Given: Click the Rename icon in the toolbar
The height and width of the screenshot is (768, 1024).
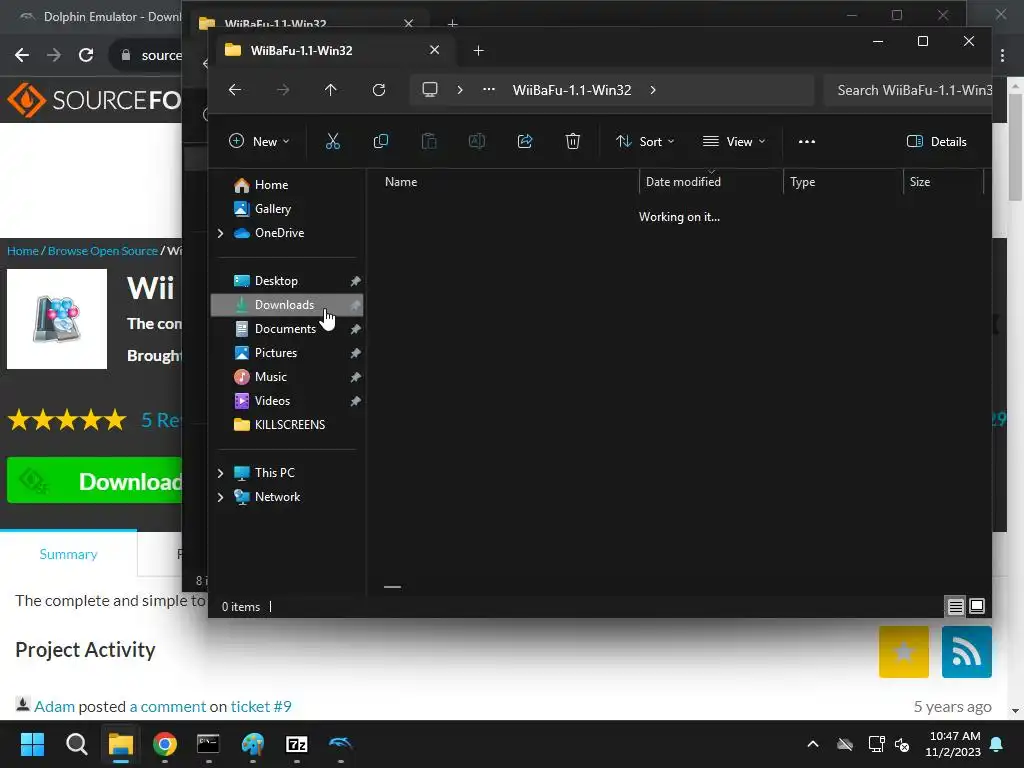Looking at the screenshot, I should [x=477, y=141].
